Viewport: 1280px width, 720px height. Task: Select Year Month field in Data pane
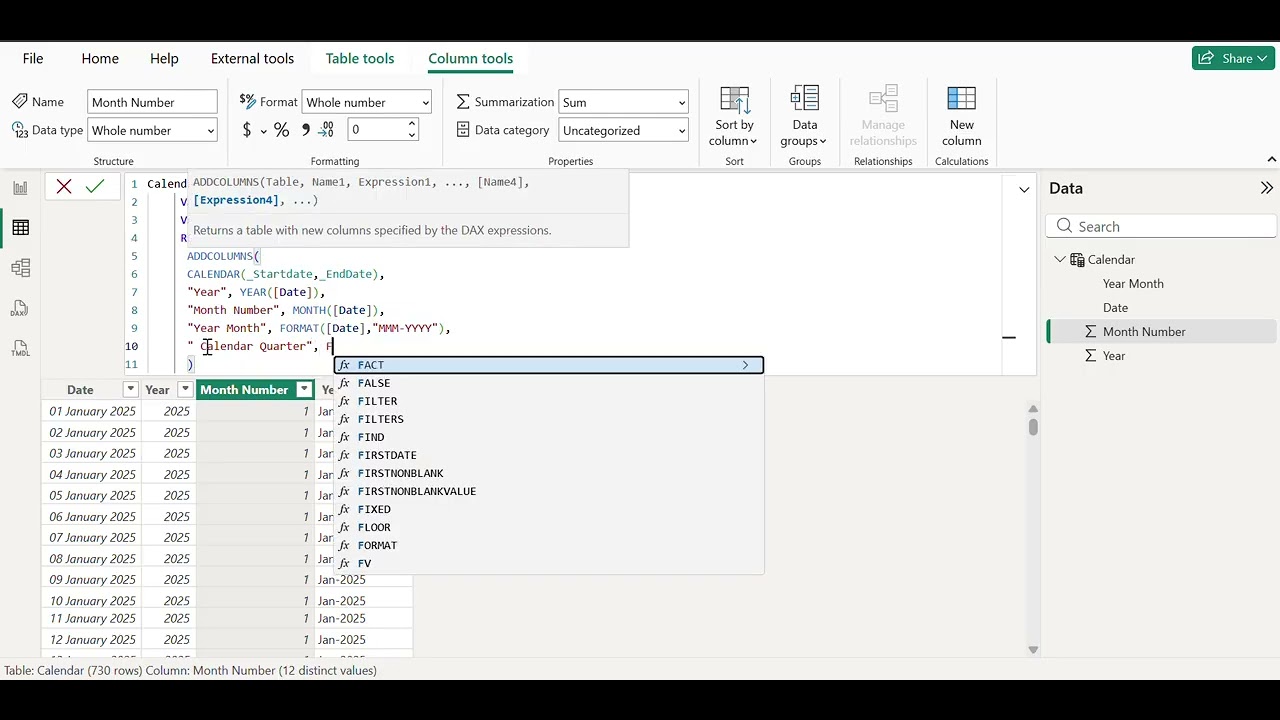(x=1133, y=284)
